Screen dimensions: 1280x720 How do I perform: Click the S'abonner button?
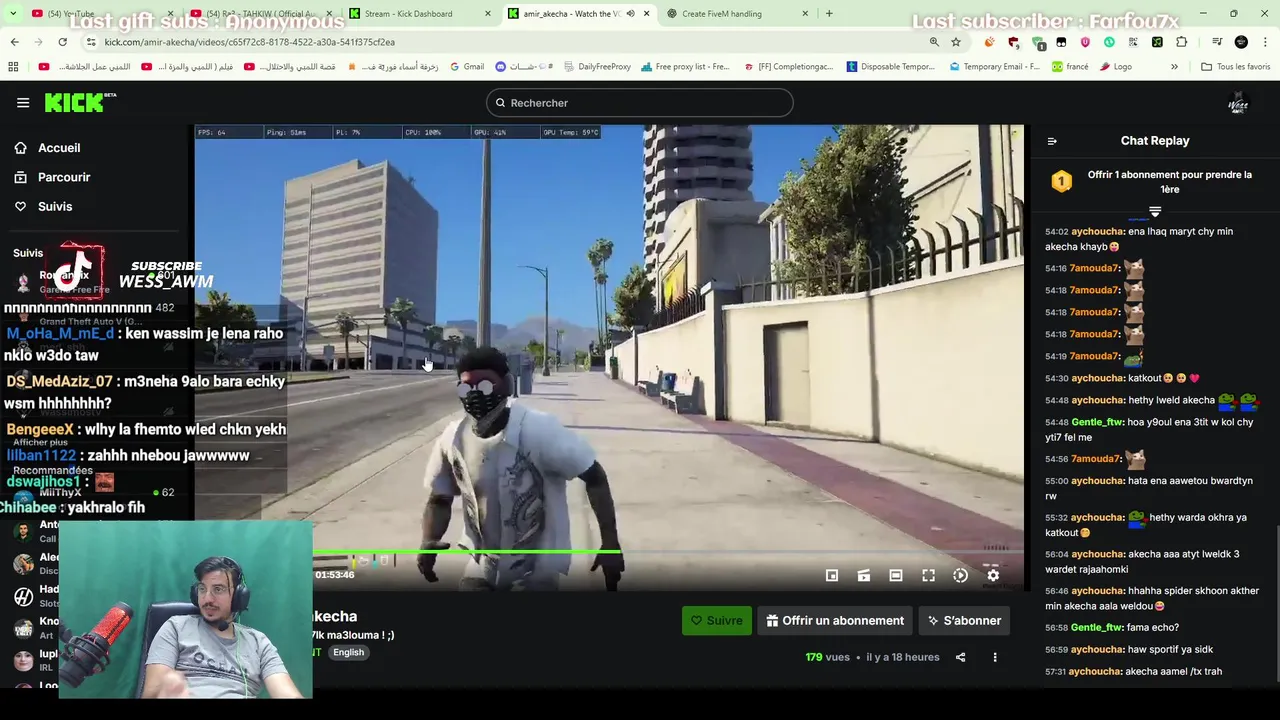[964, 620]
